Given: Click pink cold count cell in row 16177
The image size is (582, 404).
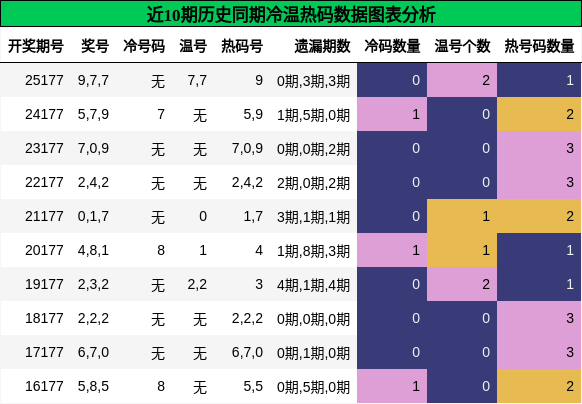Looking at the screenshot, I should click(392, 386).
